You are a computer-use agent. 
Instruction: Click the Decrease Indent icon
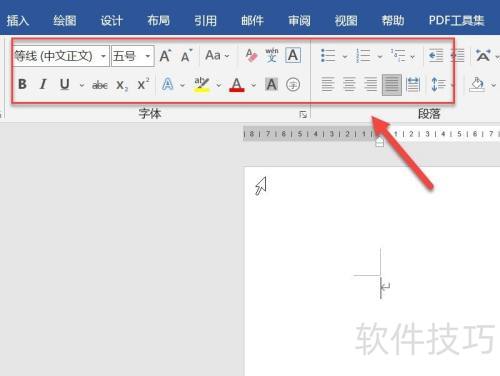436,56
